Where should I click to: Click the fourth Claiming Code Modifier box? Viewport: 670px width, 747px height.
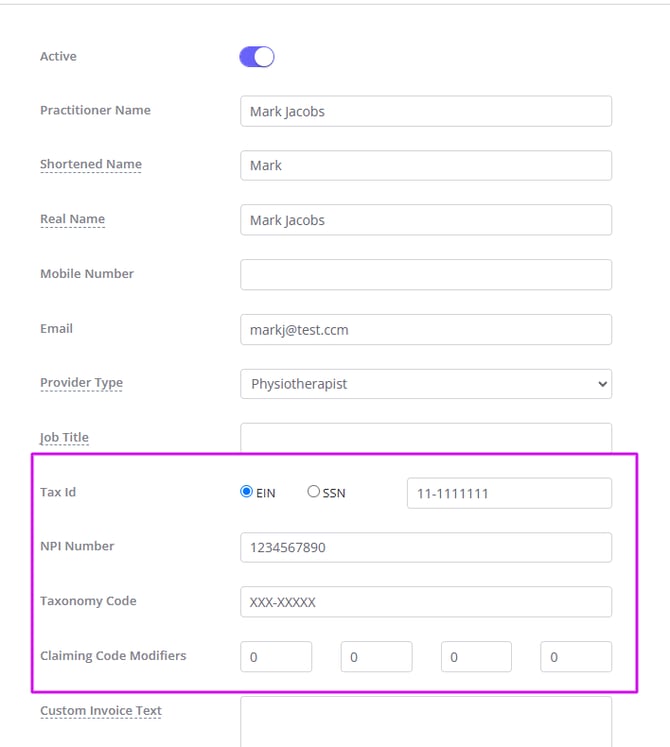tap(576, 657)
